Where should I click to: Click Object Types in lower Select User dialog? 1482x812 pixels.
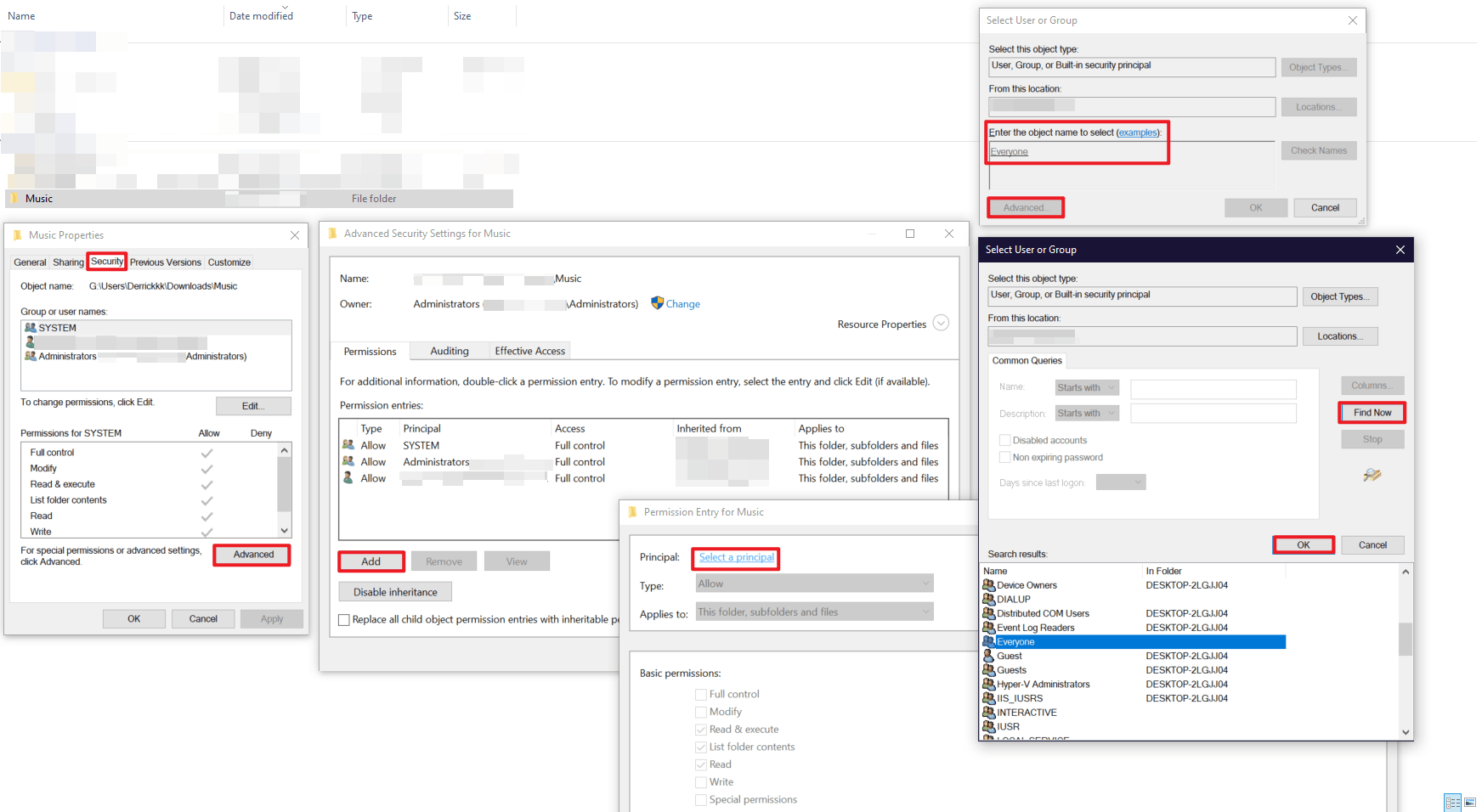tap(1340, 296)
